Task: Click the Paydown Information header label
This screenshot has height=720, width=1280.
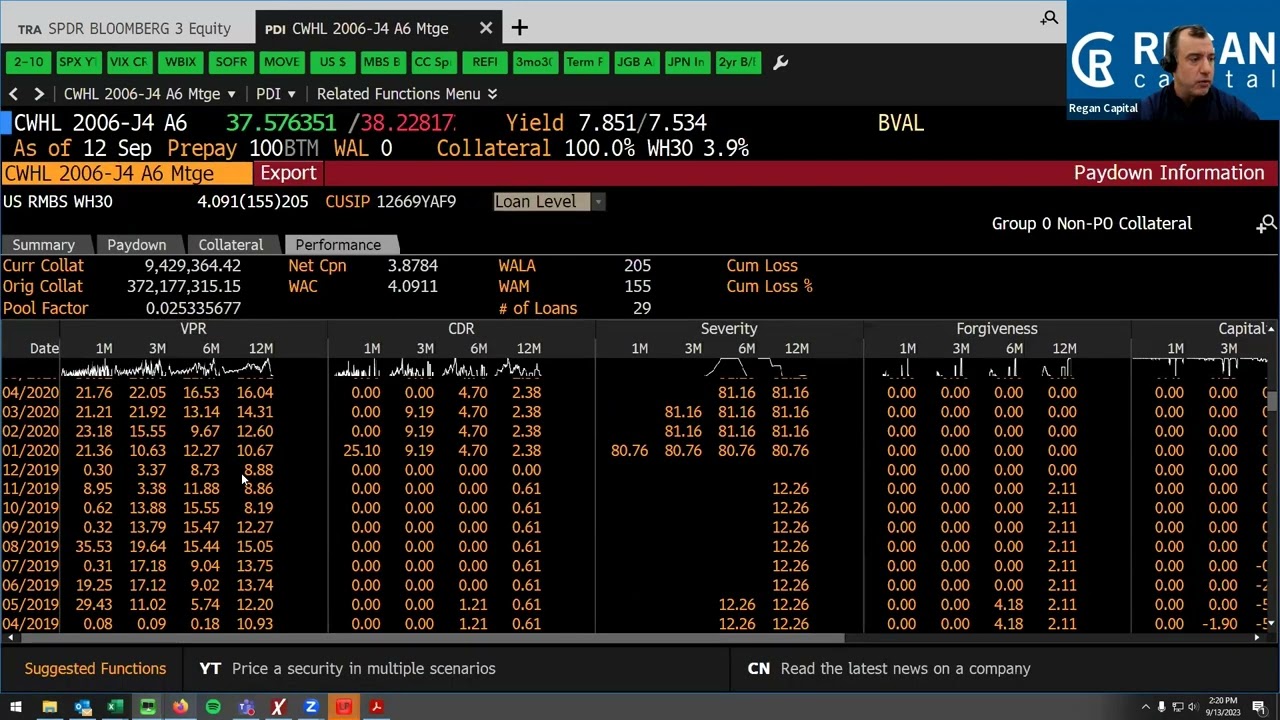Action: [1169, 173]
